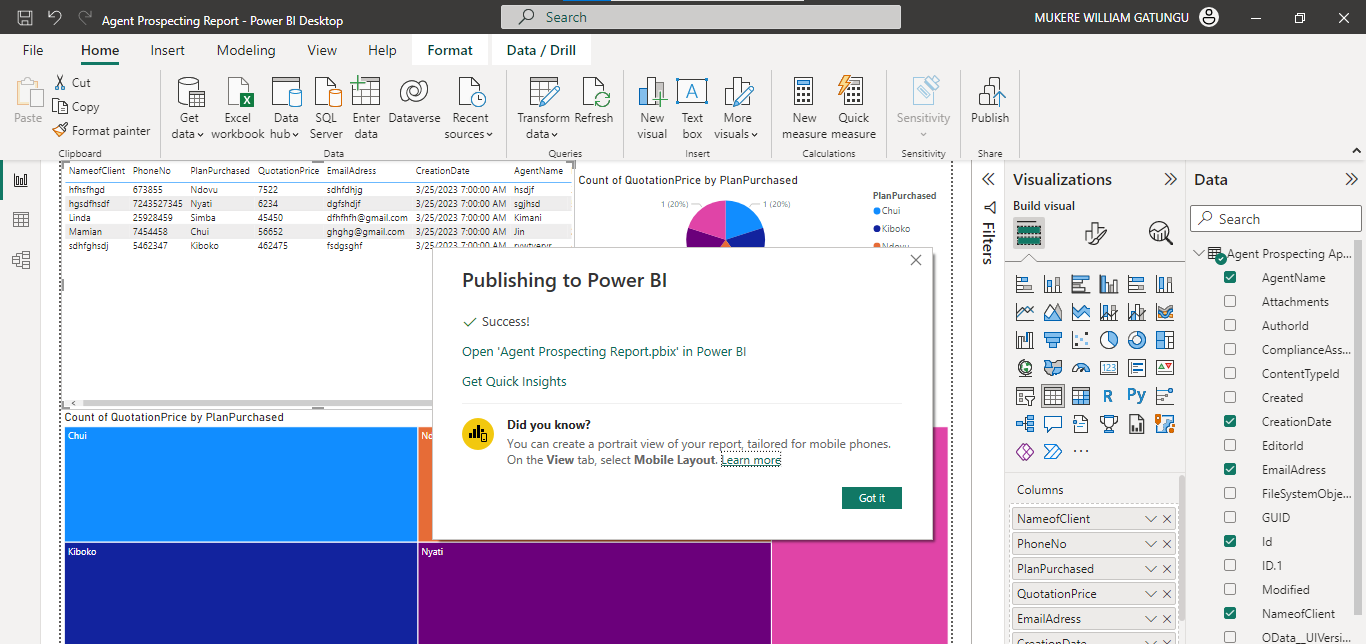The width and height of the screenshot is (1366, 644).
Task: Choose the Decomposition tree visual
Action: pos(1025,424)
